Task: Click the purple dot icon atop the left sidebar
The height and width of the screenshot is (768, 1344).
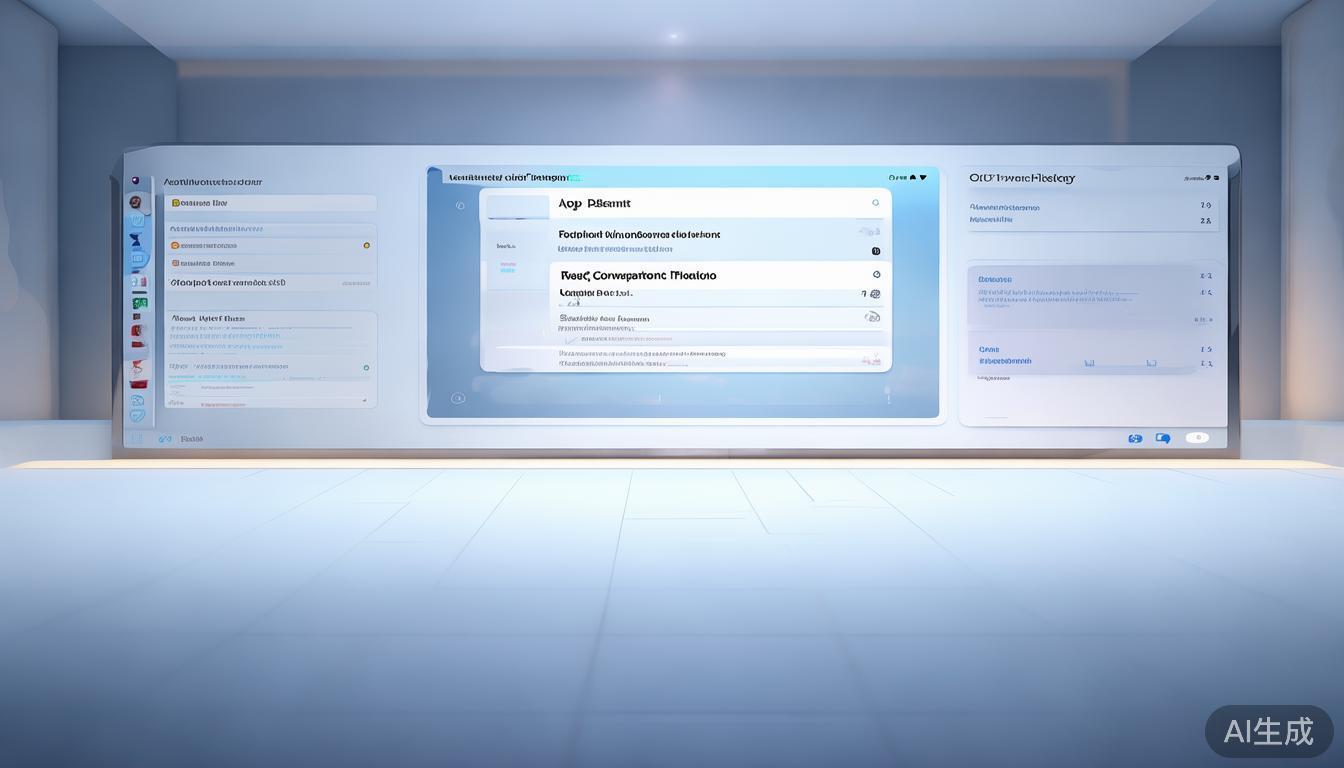Action: (x=135, y=181)
